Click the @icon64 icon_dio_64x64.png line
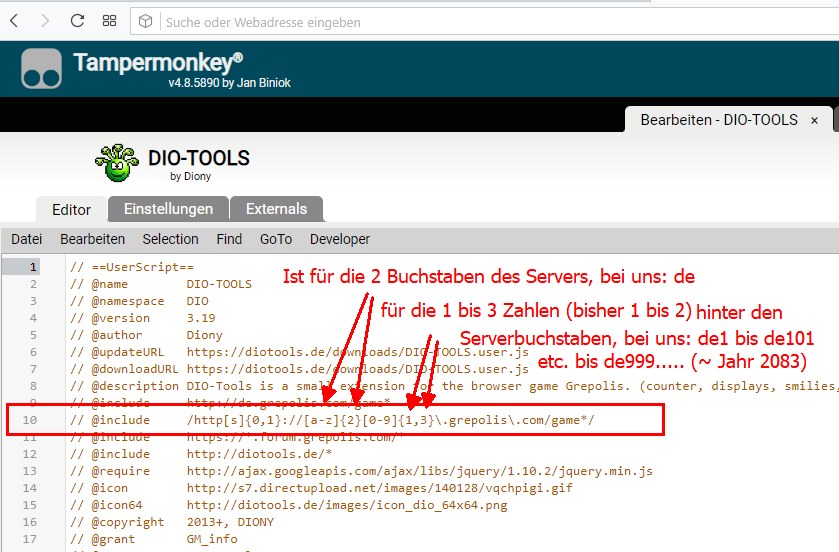Screen dimensions: 839x552 (x=288, y=505)
